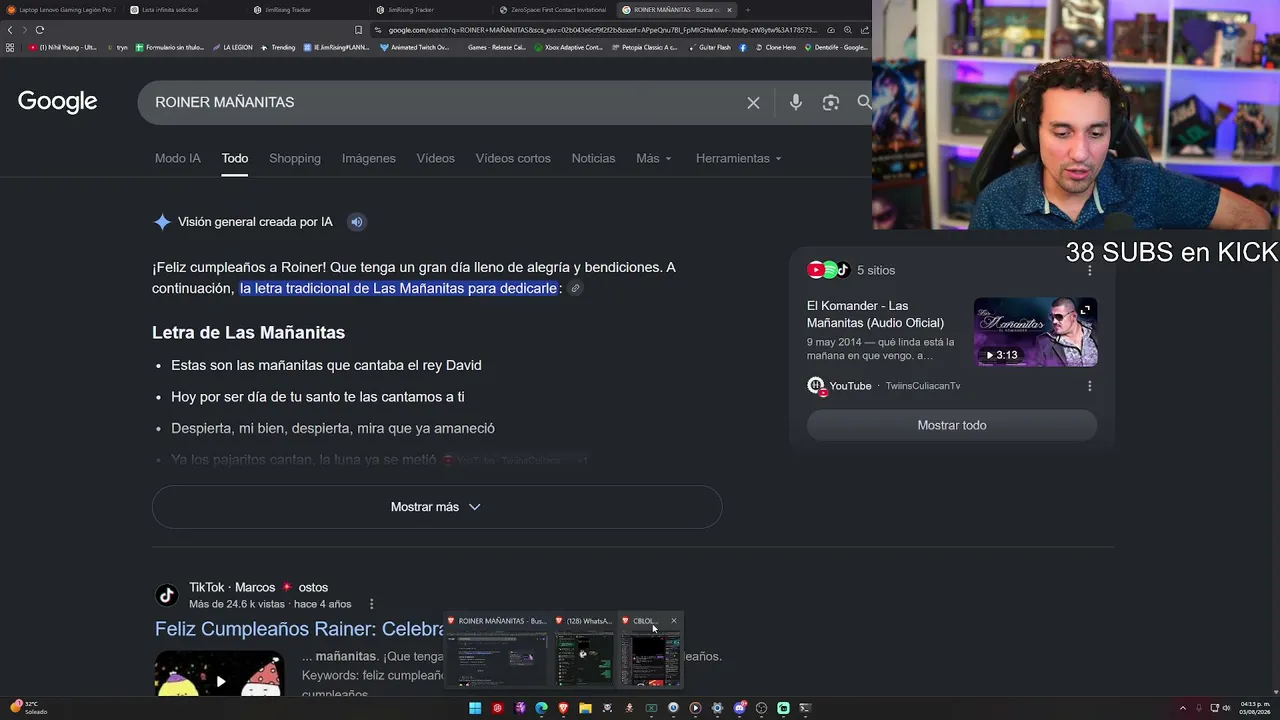Open the terminal from the taskbar
This screenshot has height=720, width=1280.
click(x=805, y=708)
